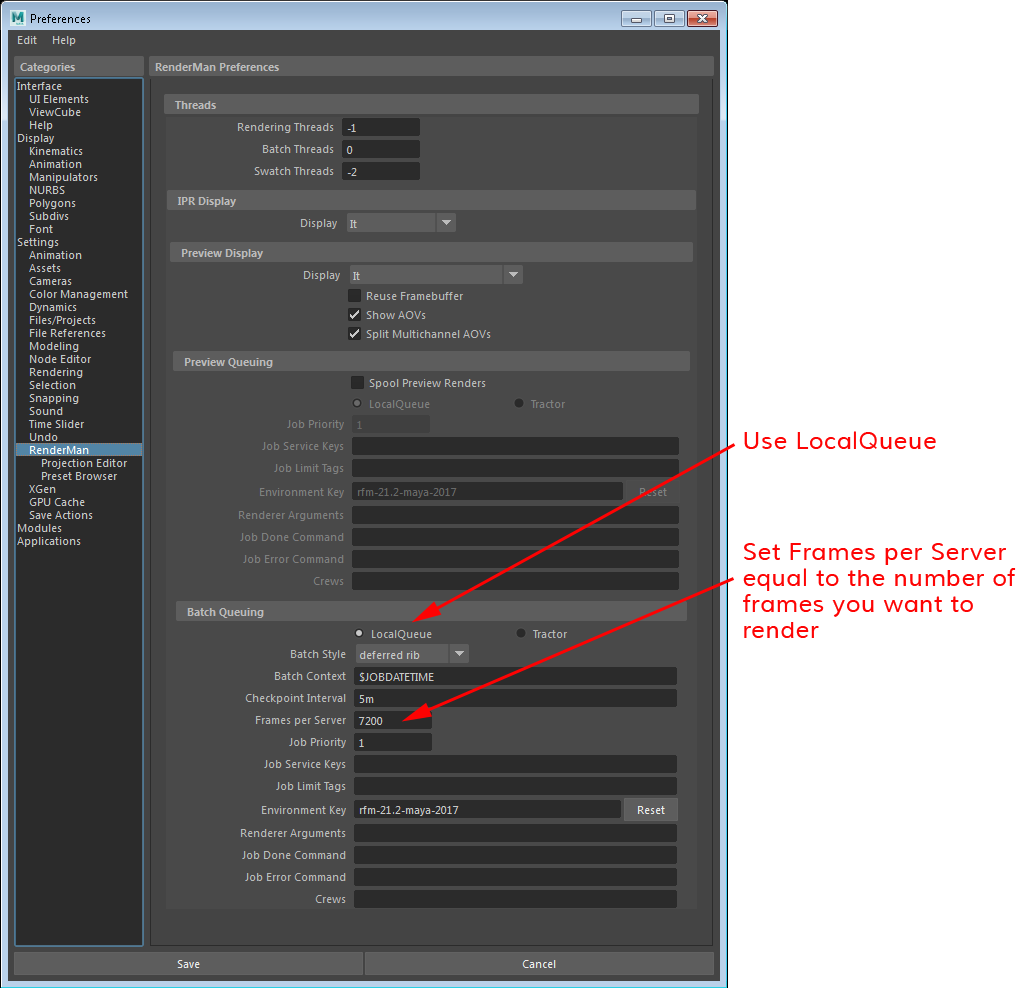1024x988 pixels.
Task: Select Applications category
Action: coord(49,541)
